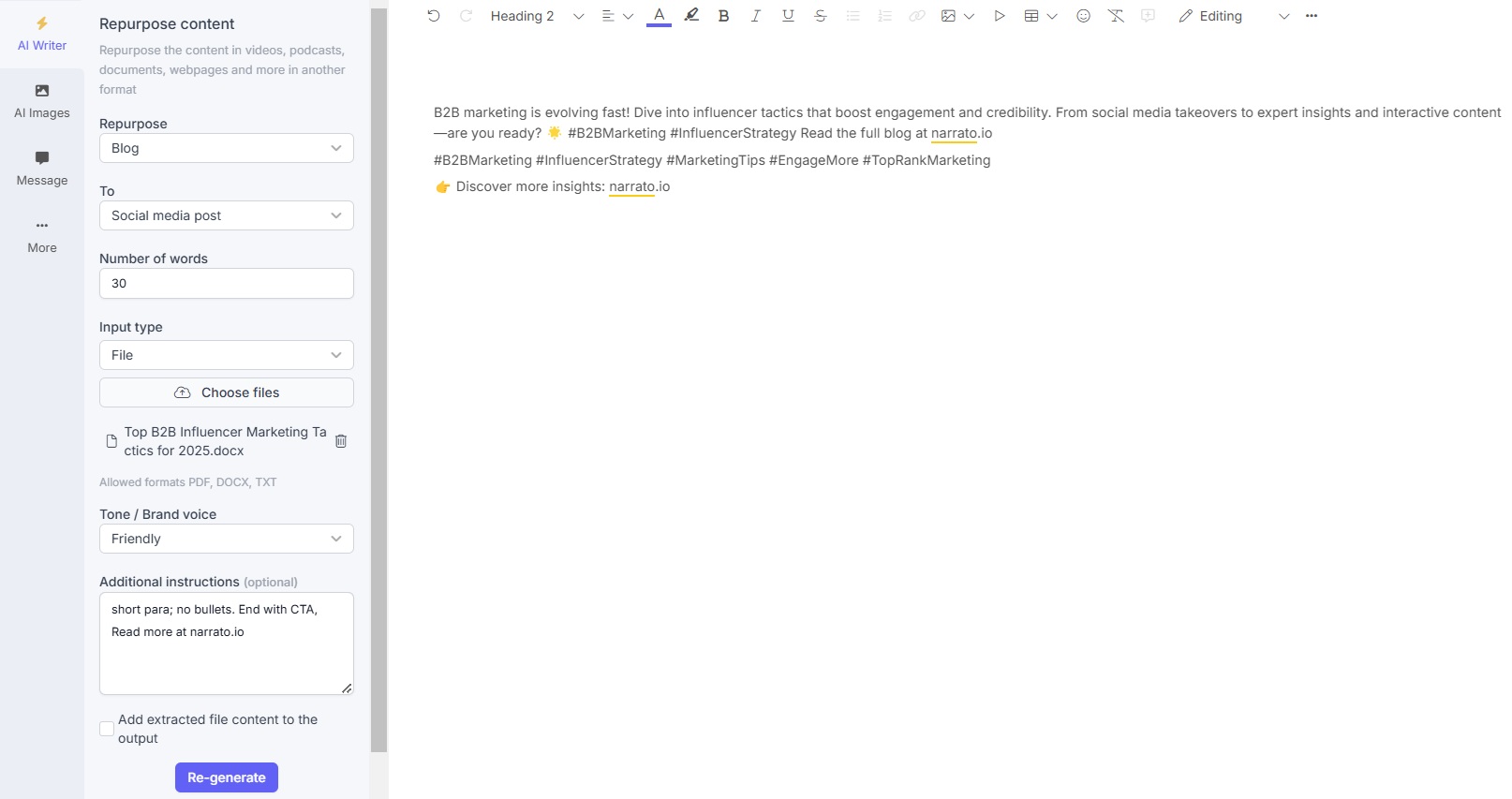
Task: Click the Allowed formats PDF, DOCX, TXT note
Action: pyautogui.click(x=188, y=482)
